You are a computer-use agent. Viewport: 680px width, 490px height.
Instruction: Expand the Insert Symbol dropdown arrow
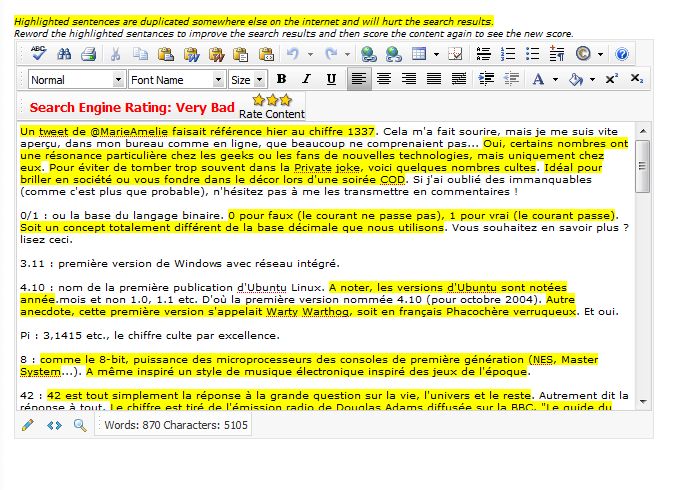pyautogui.click(x=601, y=54)
